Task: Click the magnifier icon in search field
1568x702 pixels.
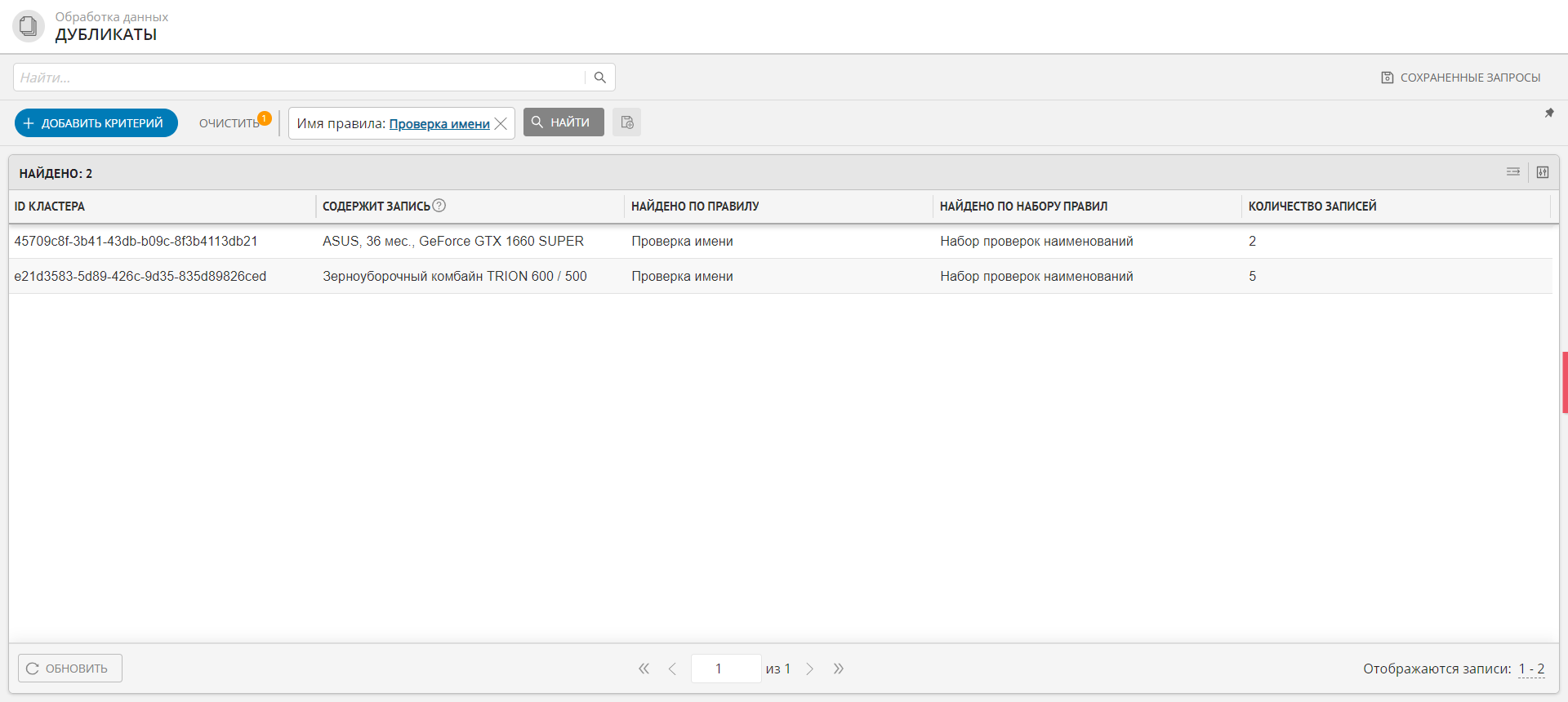Action: point(599,78)
